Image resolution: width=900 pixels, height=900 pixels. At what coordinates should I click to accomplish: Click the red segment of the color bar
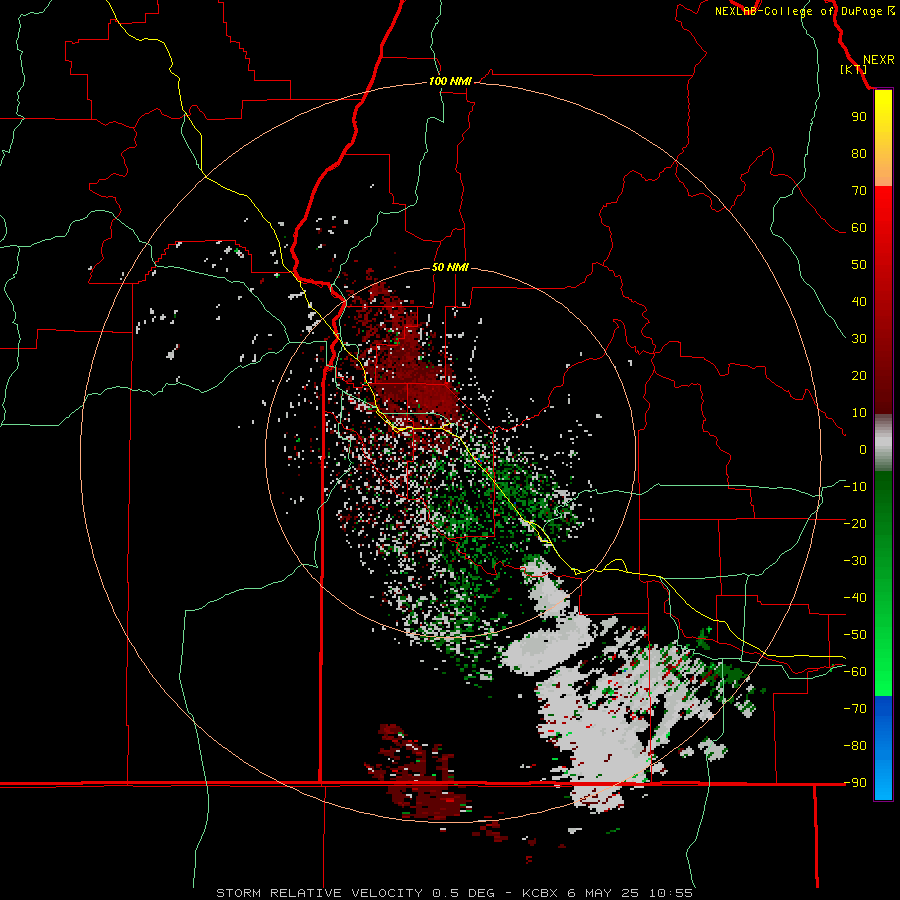tap(883, 300)
